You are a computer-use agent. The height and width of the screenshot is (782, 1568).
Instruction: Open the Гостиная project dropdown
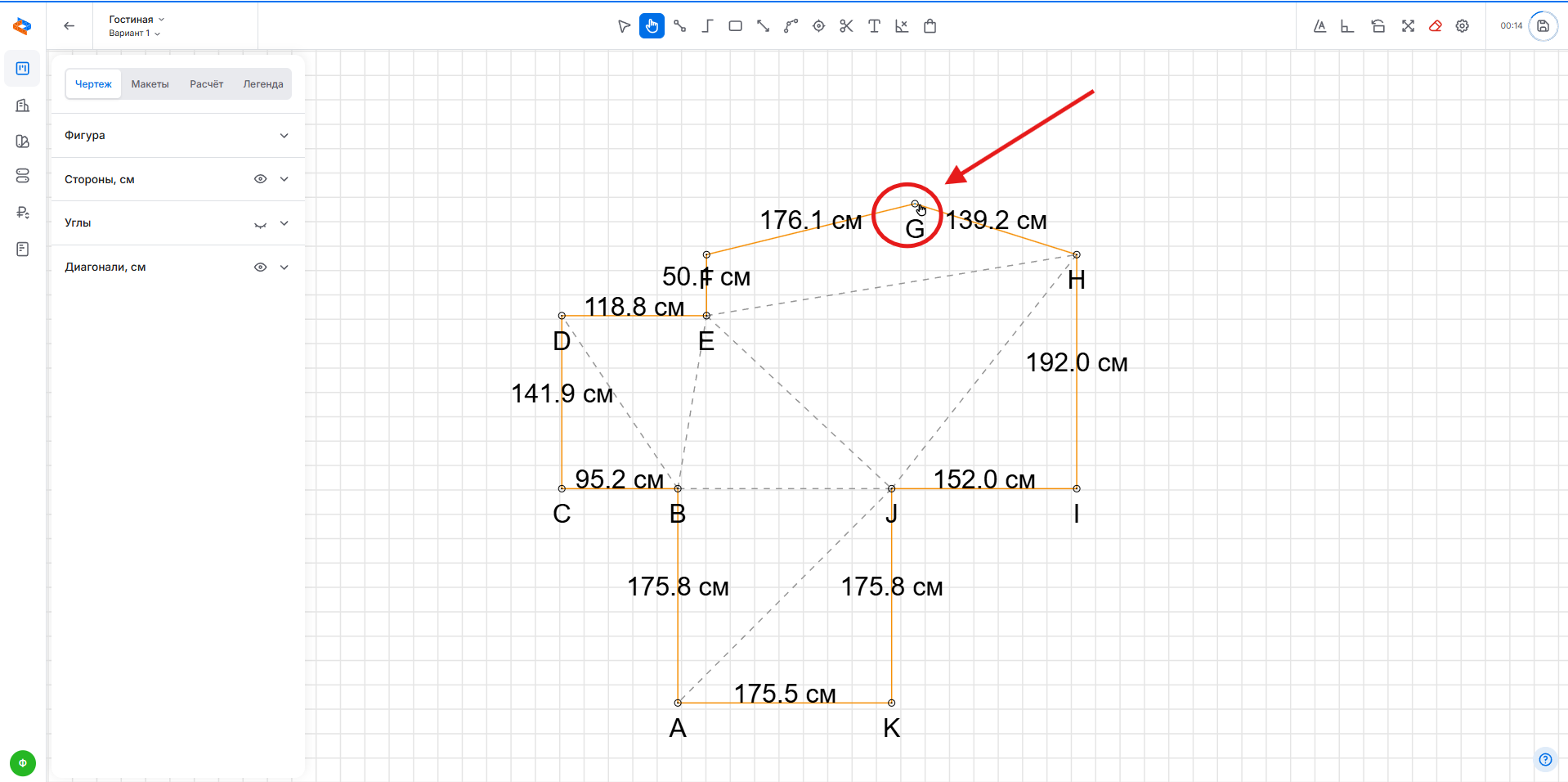[137, 20]
